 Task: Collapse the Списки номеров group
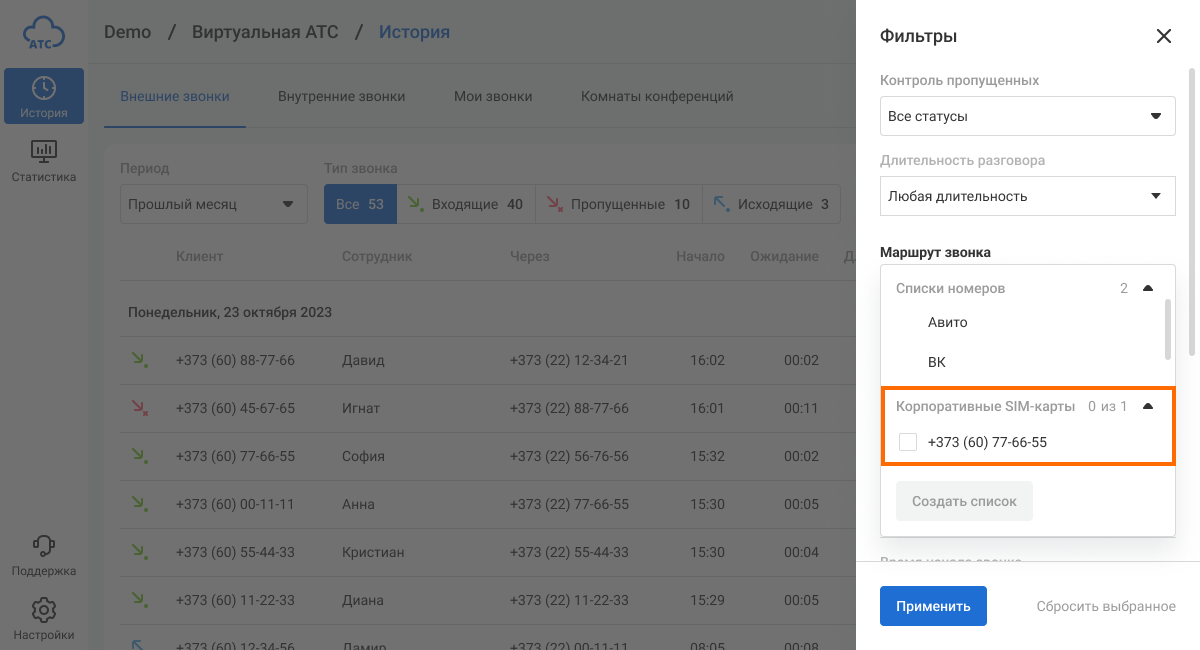tap(1148, 288)
